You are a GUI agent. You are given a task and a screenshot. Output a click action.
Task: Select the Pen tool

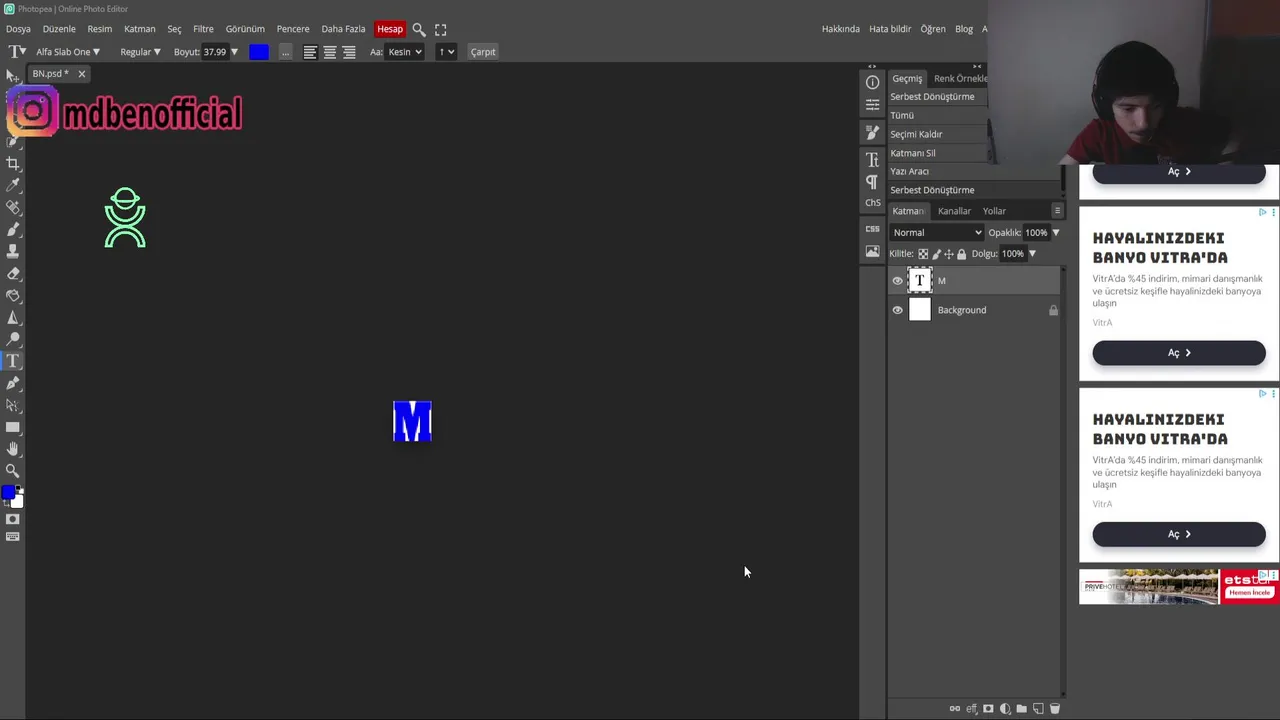[x=13, y=383]
